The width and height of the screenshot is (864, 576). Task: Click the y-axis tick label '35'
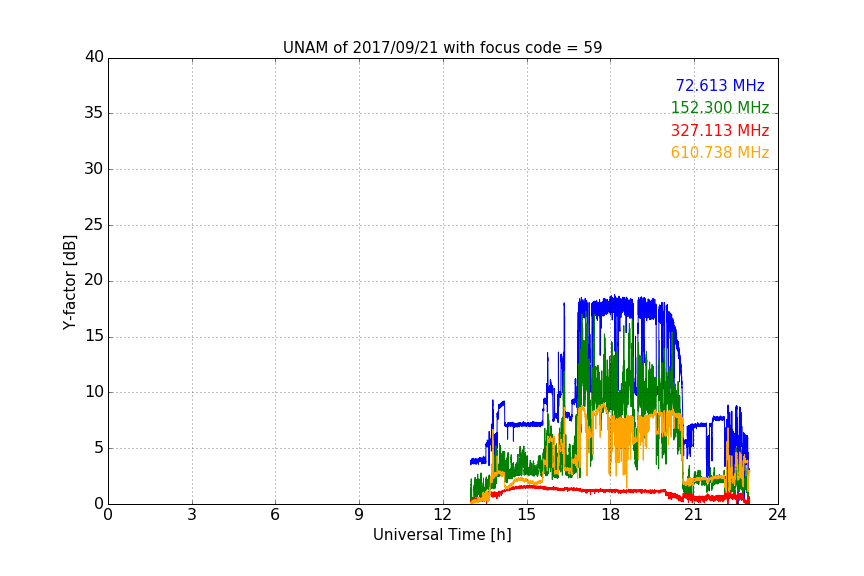pyautogui.click(x=94, y=113)
